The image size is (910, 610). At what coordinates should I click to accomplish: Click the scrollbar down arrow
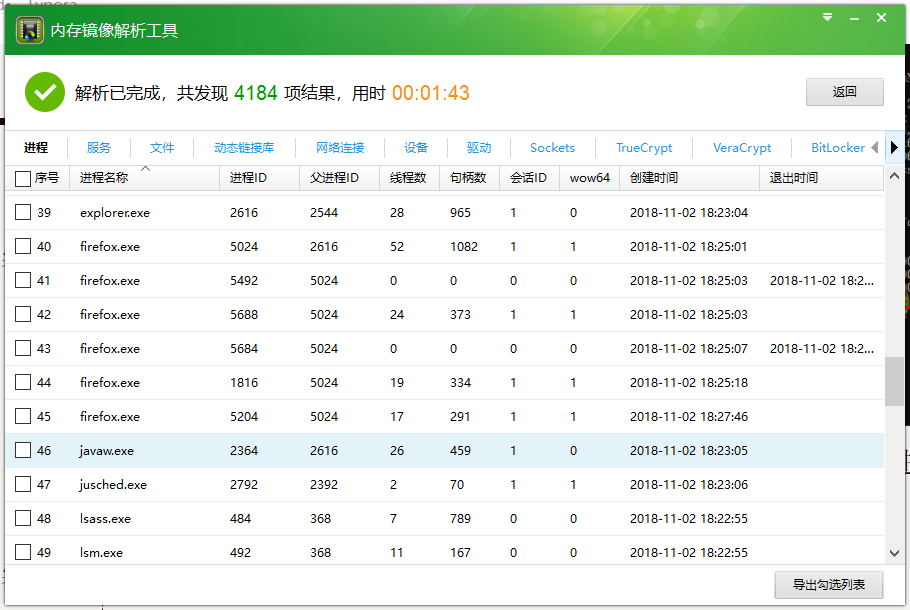coord(894,553)
